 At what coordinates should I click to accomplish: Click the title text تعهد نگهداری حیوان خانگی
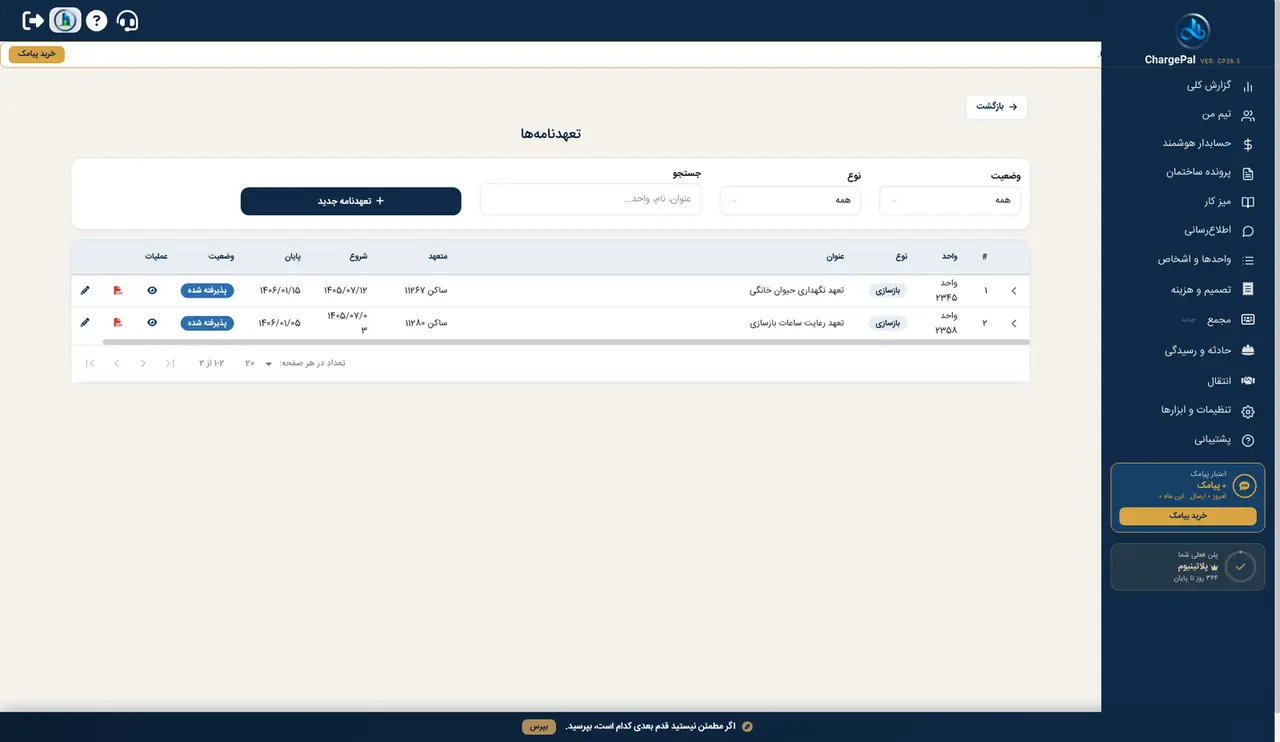tap(797, 291)
